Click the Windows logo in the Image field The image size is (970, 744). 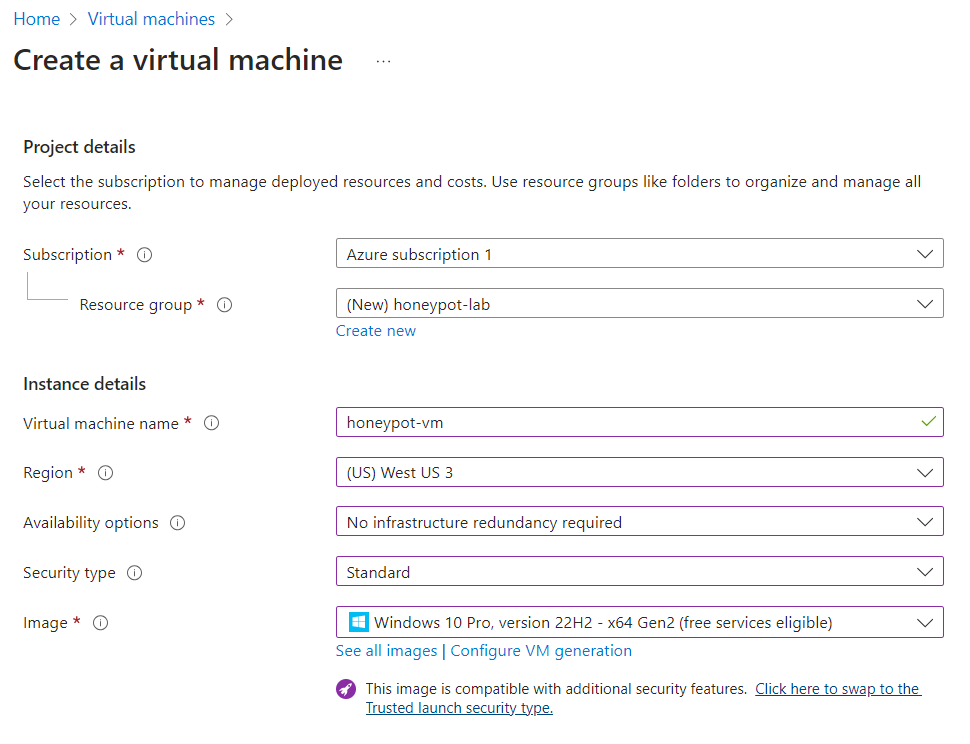pyautogui.click(x=357, y=621)
